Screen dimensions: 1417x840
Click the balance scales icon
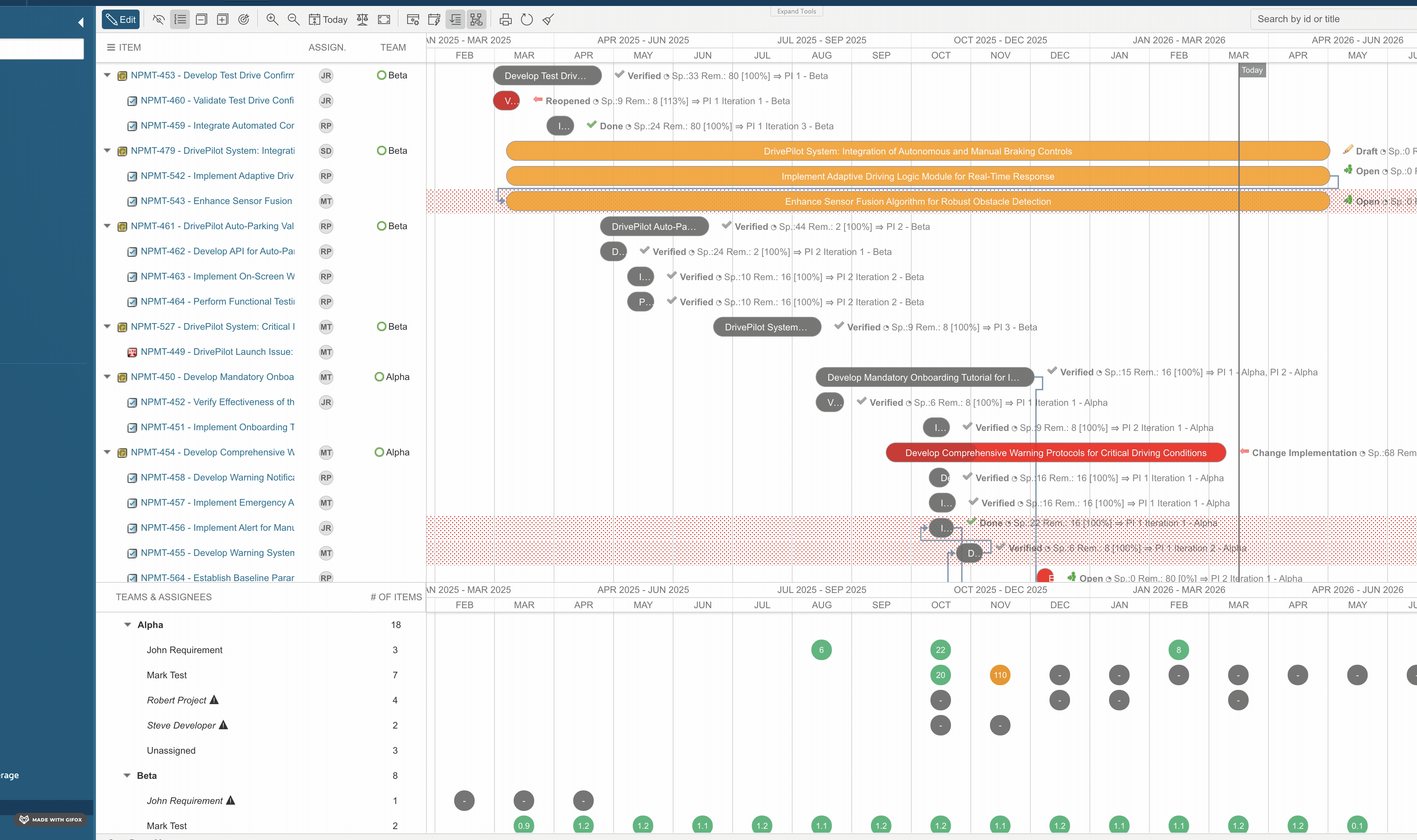pyautogui.click(x=362, y=20)
